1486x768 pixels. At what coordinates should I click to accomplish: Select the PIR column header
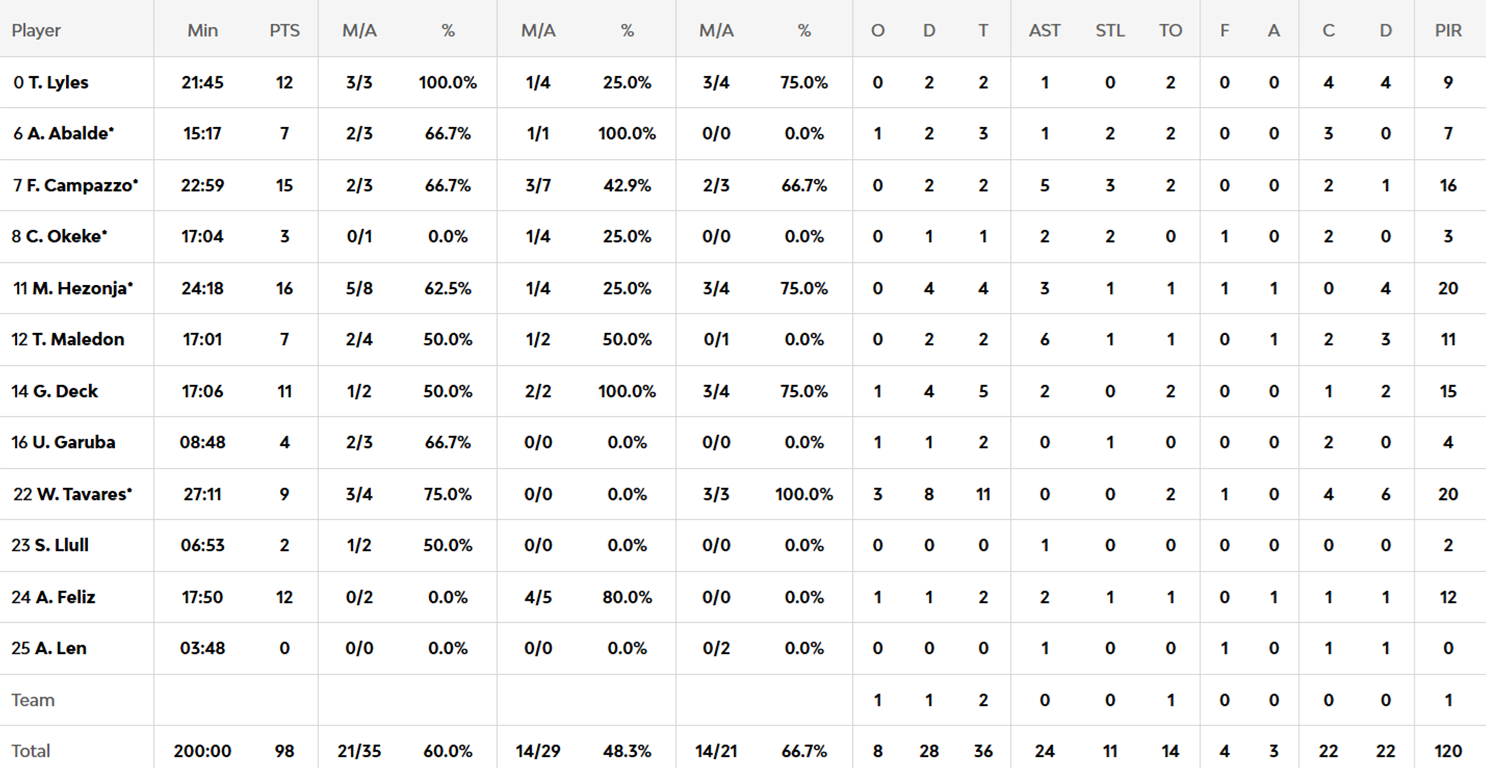[1448, 31]
